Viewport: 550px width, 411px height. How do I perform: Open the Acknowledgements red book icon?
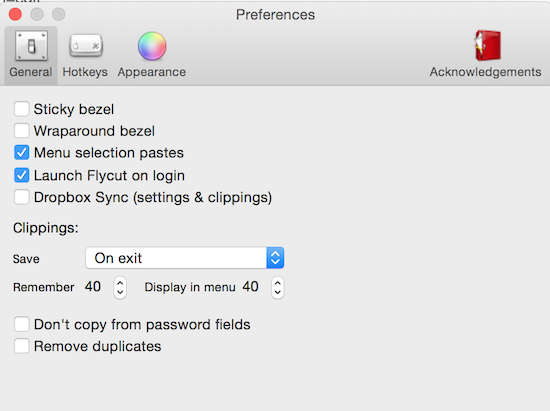[x=487, y=46]
